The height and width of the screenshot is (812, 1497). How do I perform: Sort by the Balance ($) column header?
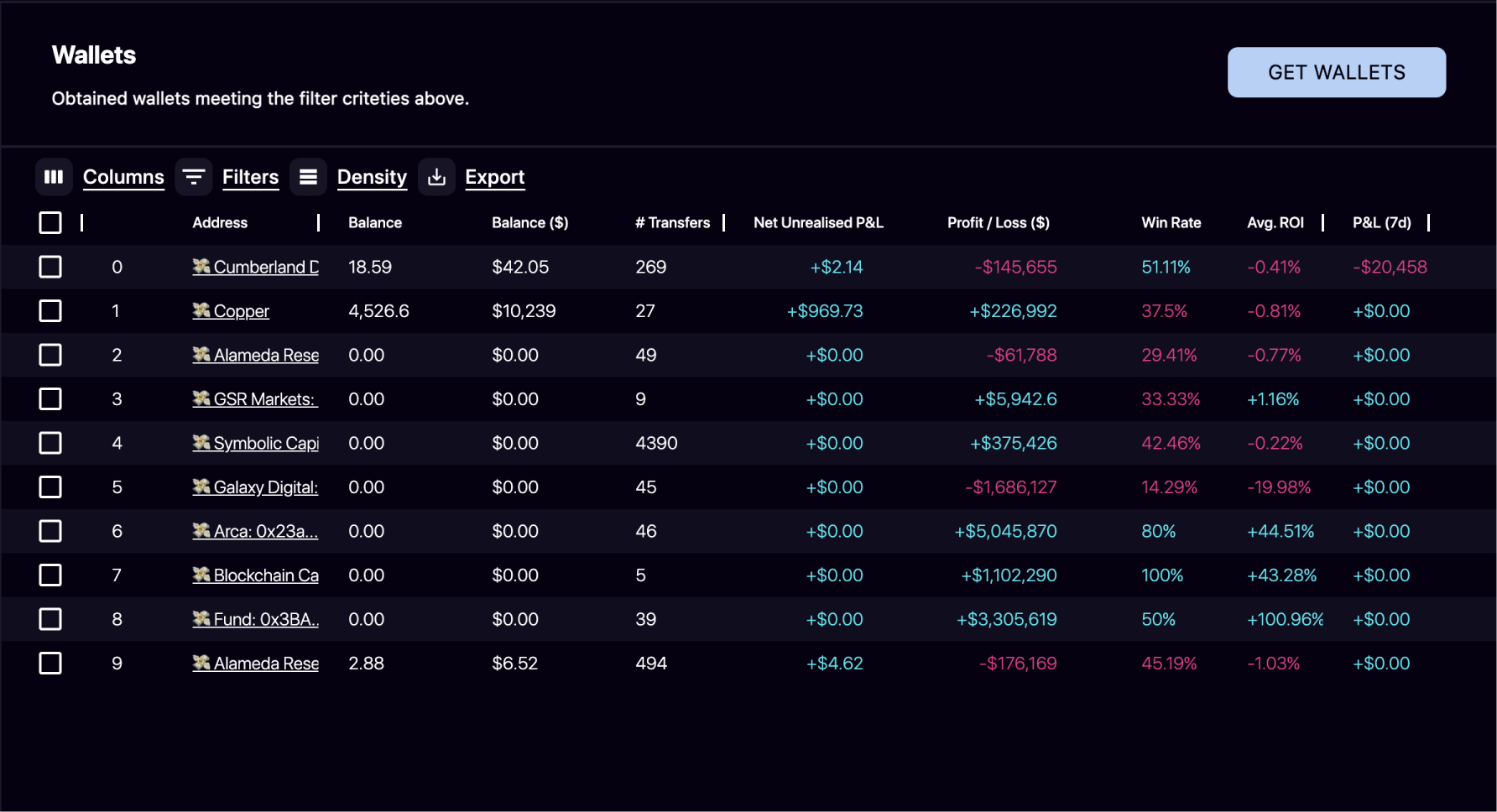(530, 222)
